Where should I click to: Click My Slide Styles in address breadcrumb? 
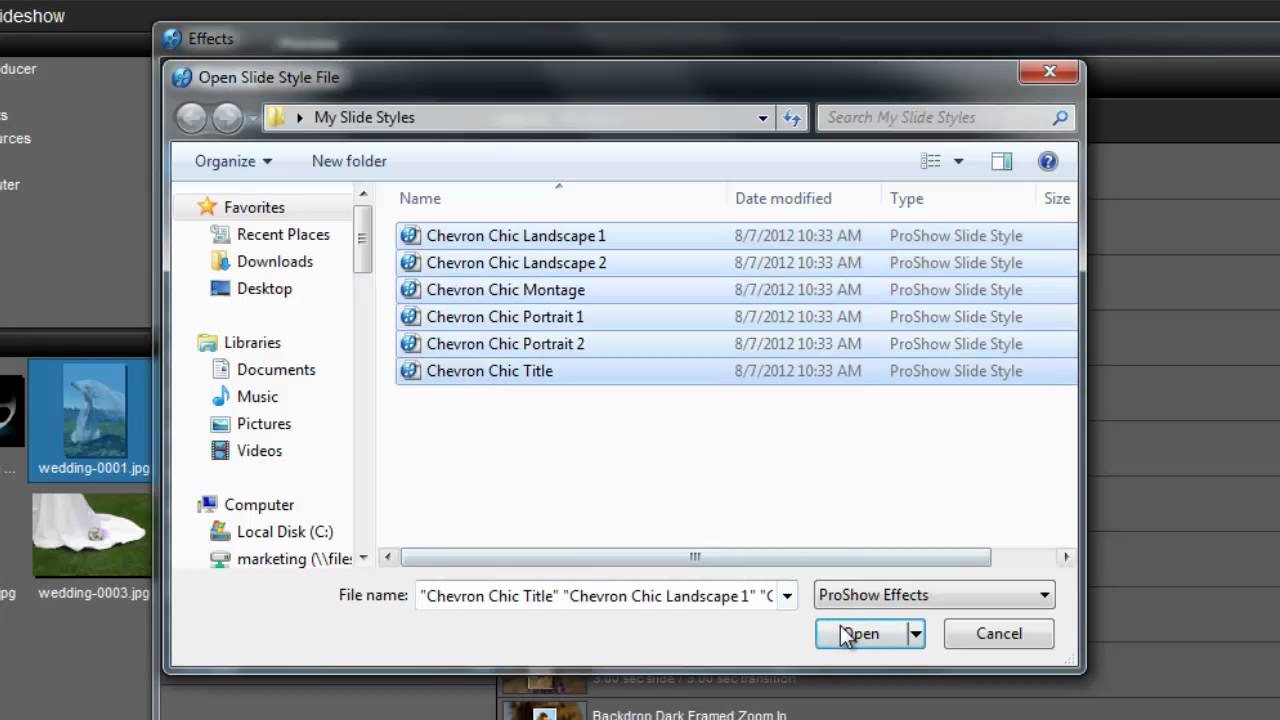point(364,118)
